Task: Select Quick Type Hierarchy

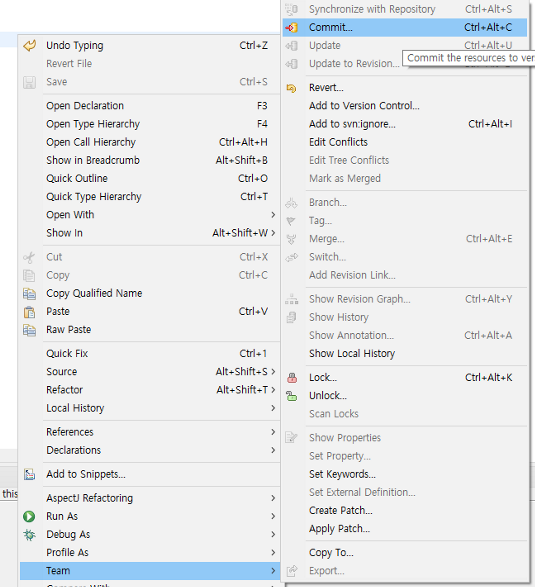Action: click(x=150, y=197)
